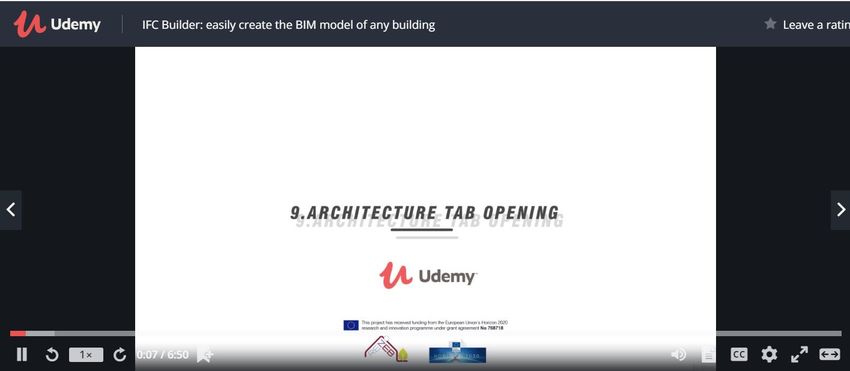Click the star icon beside Leave a rating

pos(770,24)
